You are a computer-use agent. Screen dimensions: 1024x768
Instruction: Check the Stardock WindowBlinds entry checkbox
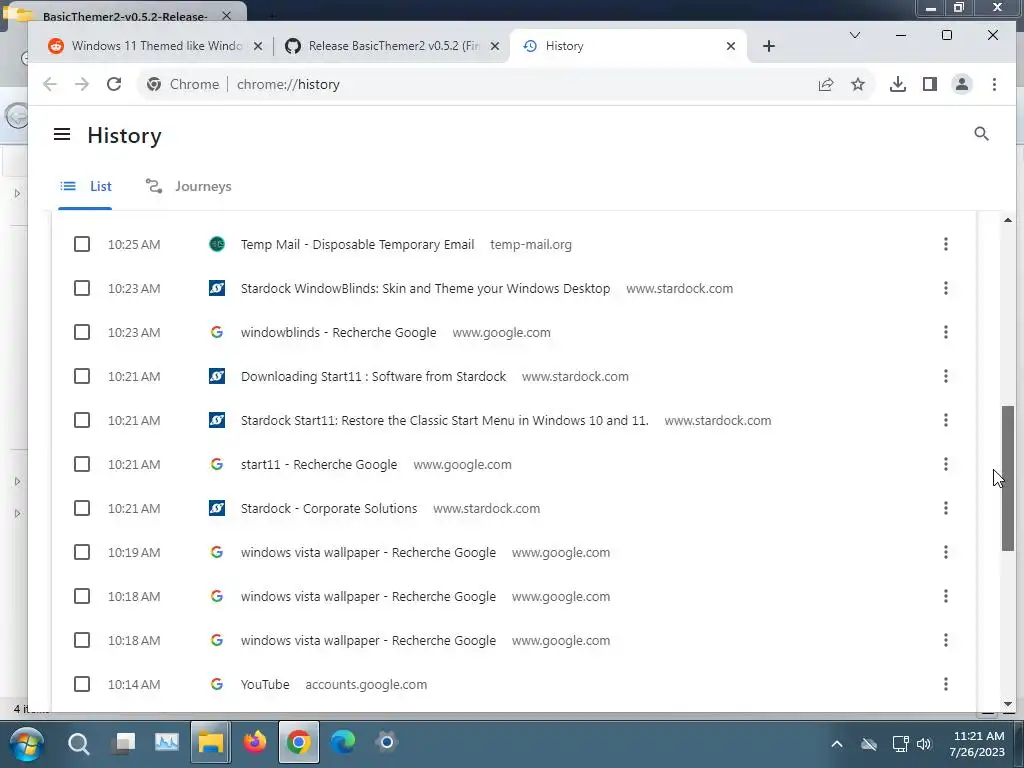click(82, 288)
